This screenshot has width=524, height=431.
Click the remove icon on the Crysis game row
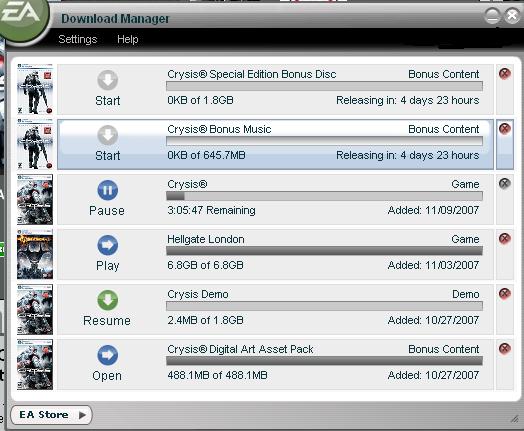(x=505, y=183)
